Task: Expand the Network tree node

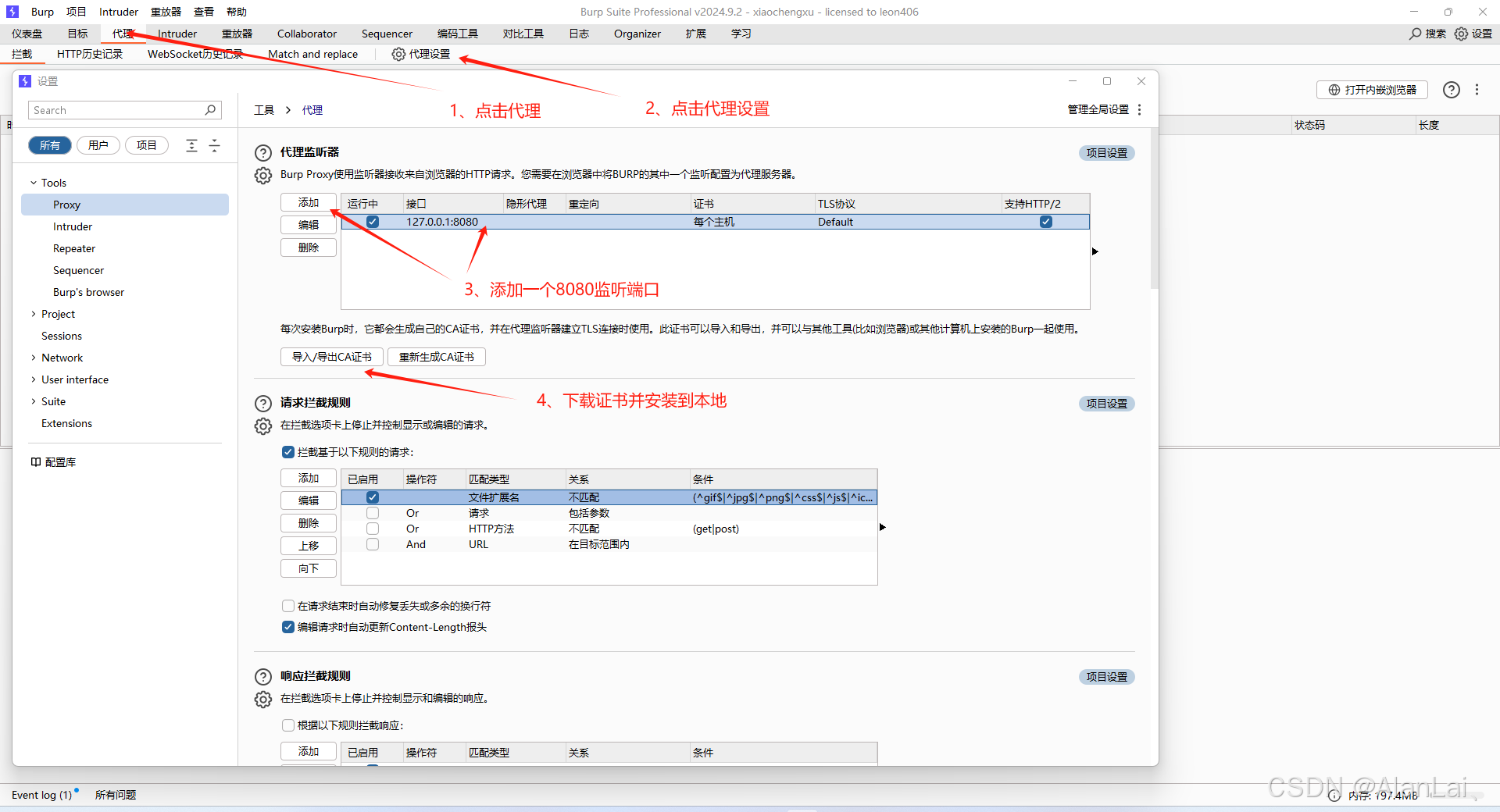Action: (x=34, y=358)
